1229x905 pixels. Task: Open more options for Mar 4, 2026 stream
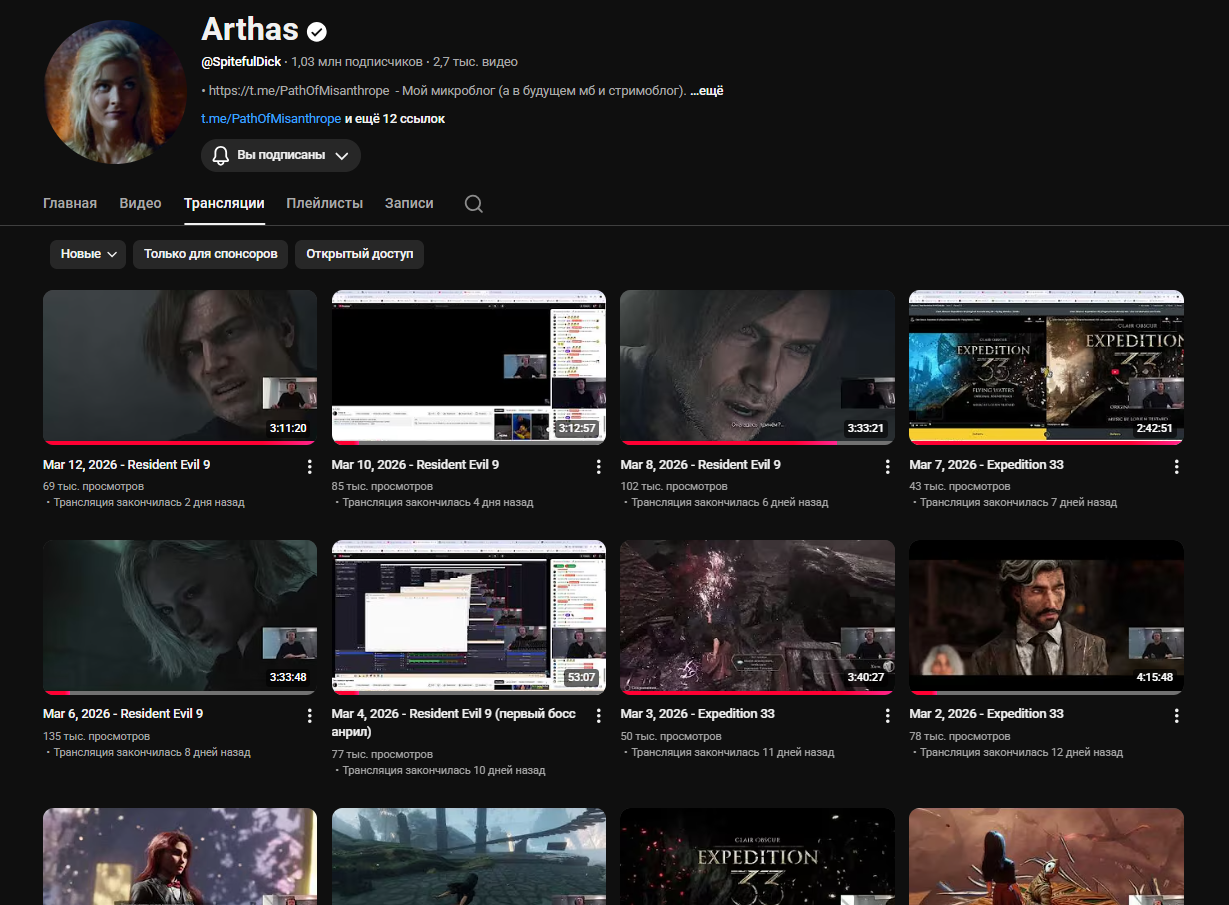click(599, 716)
